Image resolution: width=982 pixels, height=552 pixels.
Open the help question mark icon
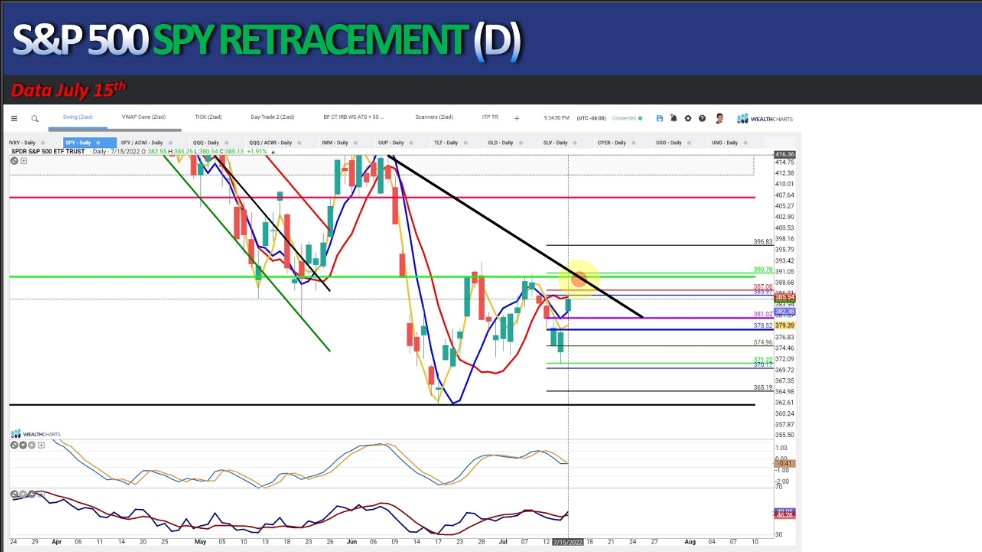coord(702,118)
